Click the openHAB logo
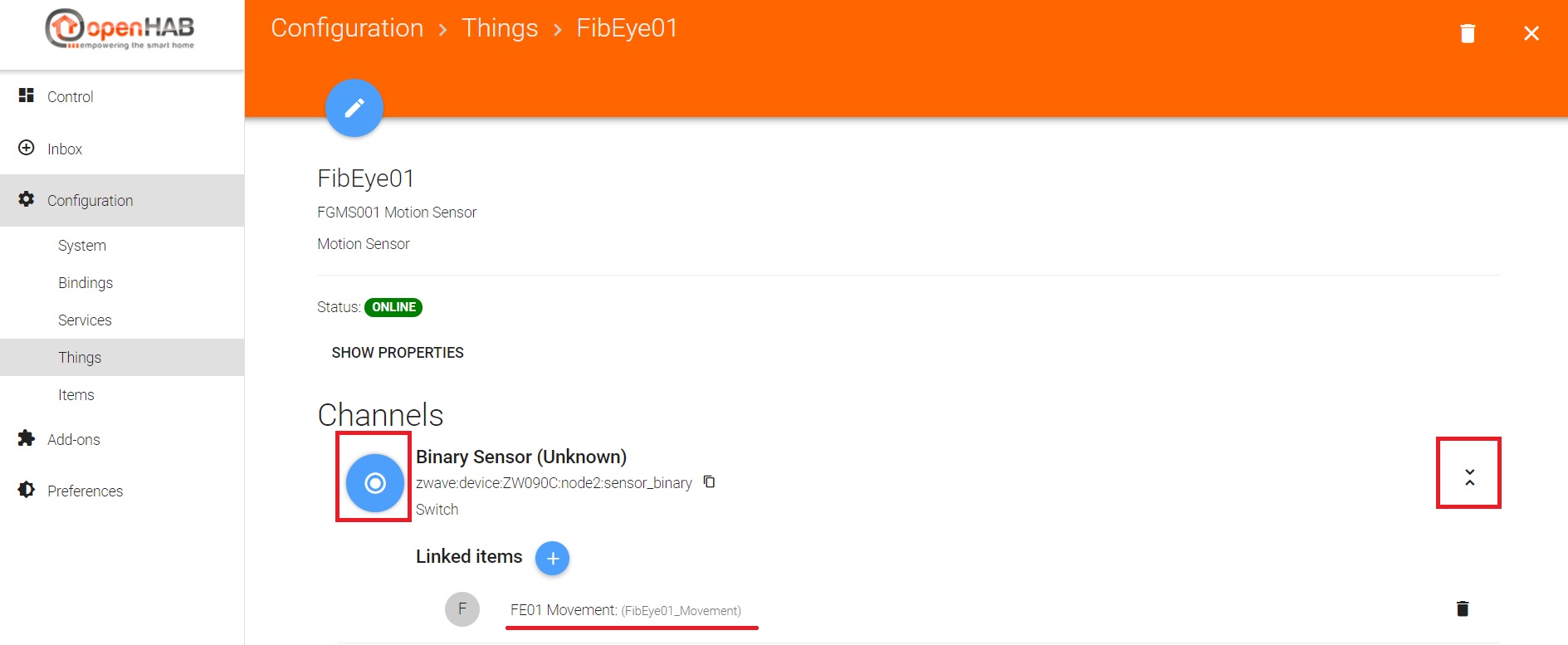The width and height of the screenshot is (1568, 645). (120, 30)
